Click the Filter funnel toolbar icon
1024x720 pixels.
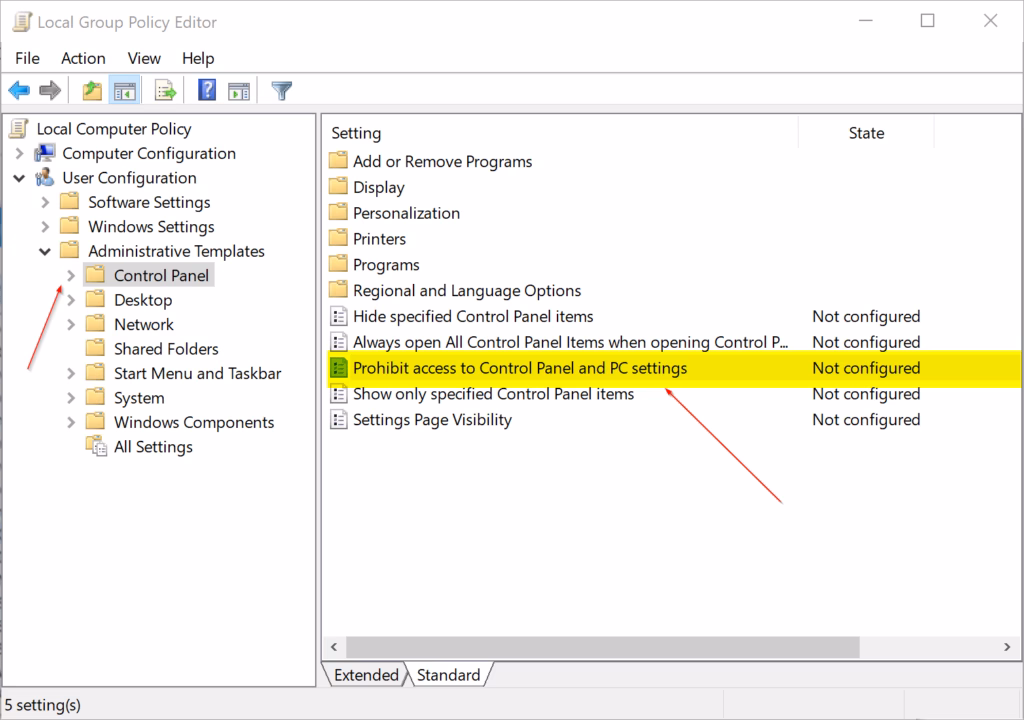pos(282,91)
